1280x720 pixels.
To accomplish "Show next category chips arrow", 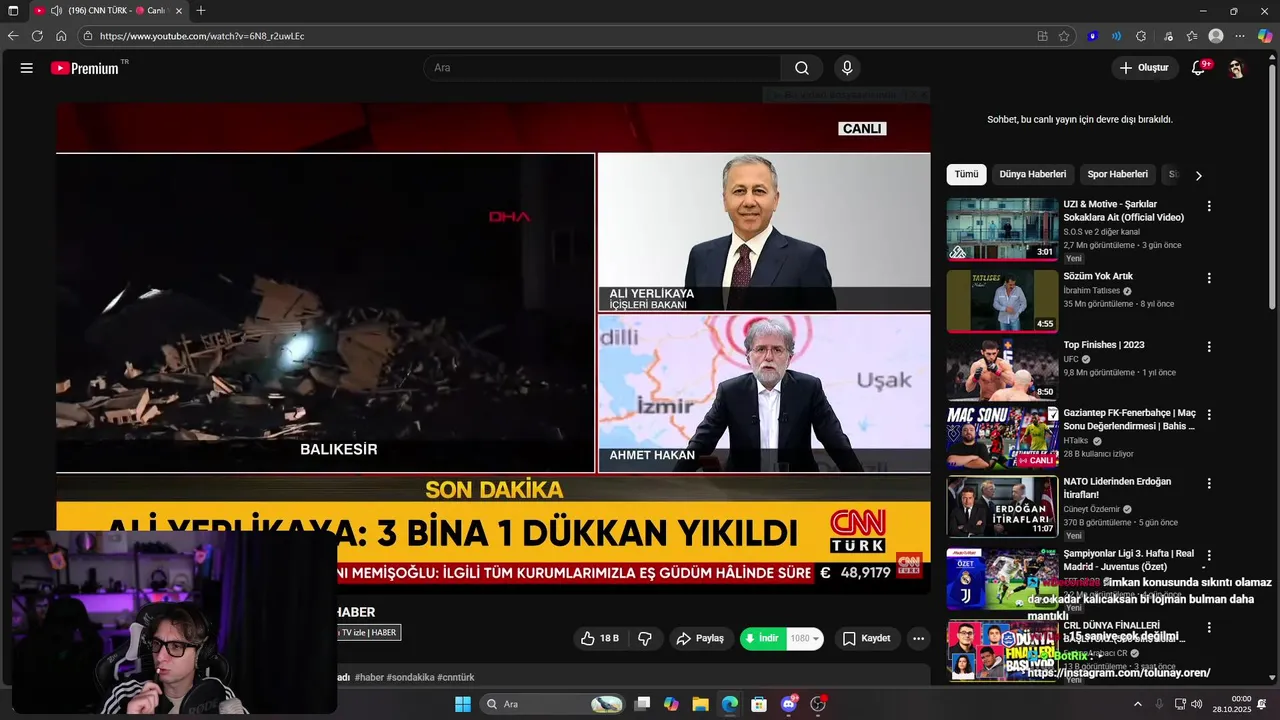I will coord(1198,175).
